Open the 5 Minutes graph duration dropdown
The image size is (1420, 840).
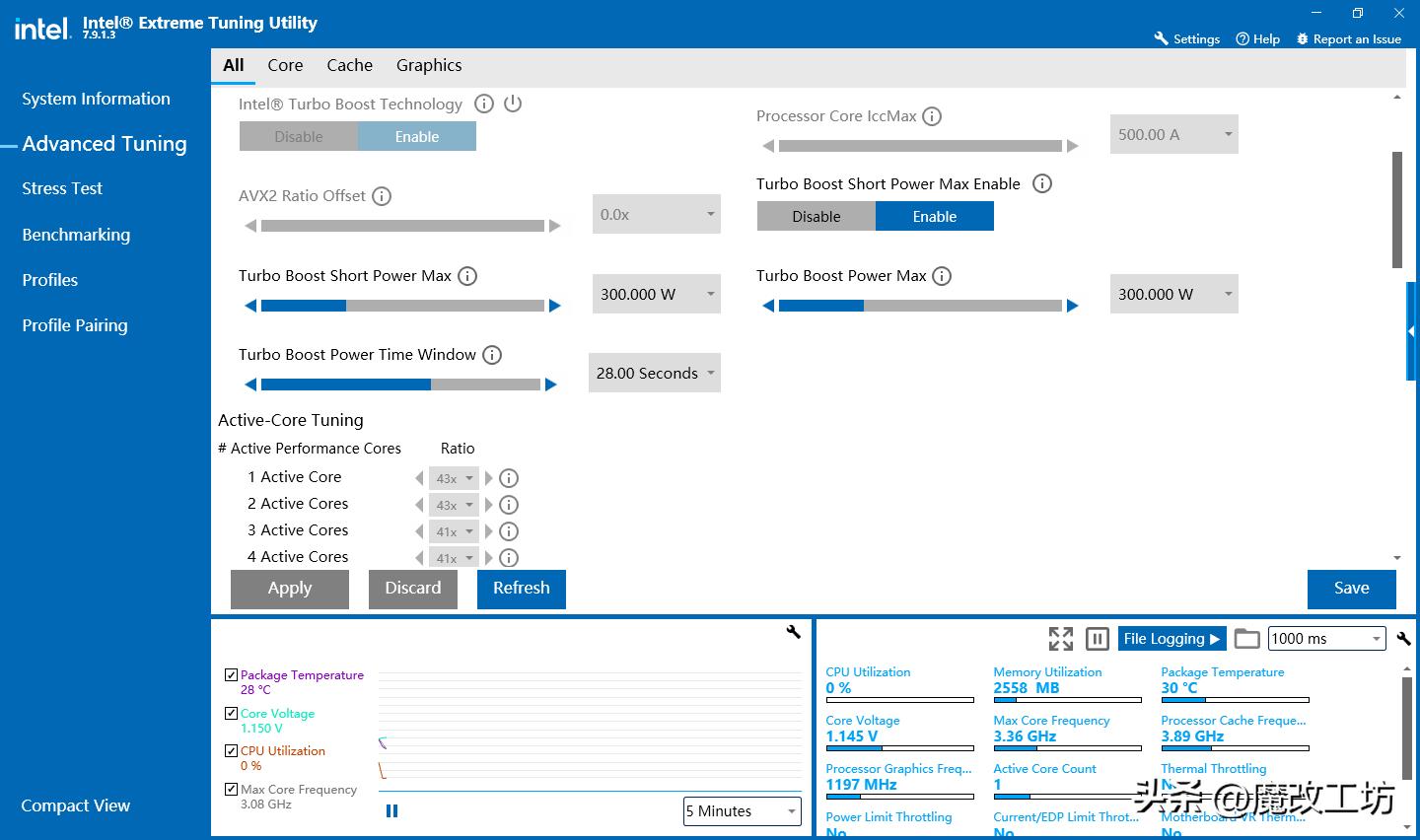pyautogui.click(x=742, y=811)
